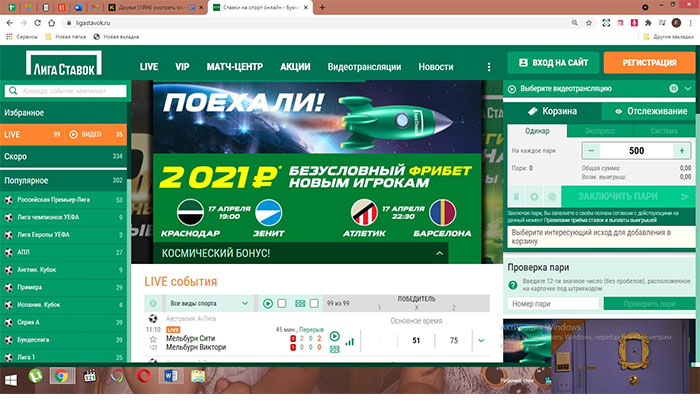This screenshot has width=700, height=402.
Task: Click the Chrome reload button
Action: tap(38, 23)
